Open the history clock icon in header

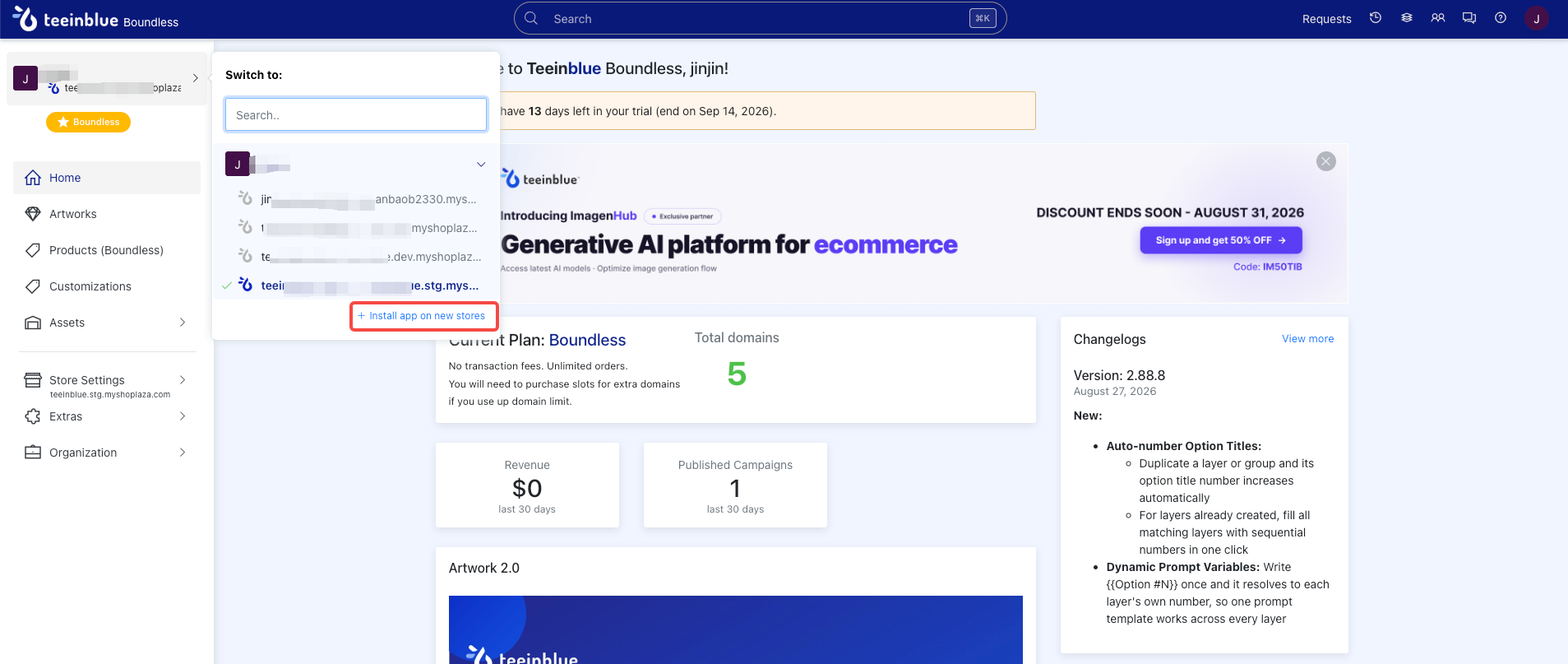pyautogui.click(x=1376, y=18)
